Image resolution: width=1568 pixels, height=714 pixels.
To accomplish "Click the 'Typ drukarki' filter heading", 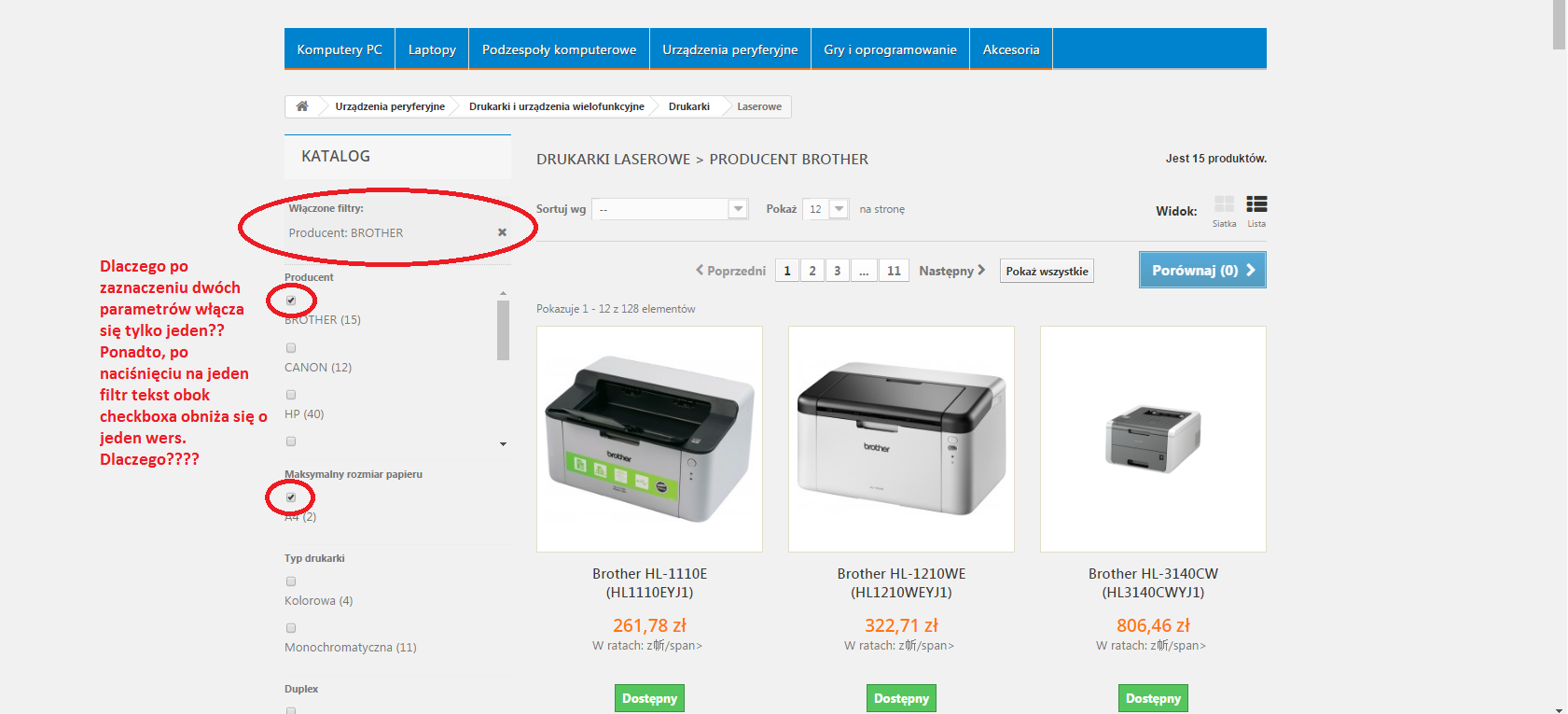I will click(x=314, y=558).
